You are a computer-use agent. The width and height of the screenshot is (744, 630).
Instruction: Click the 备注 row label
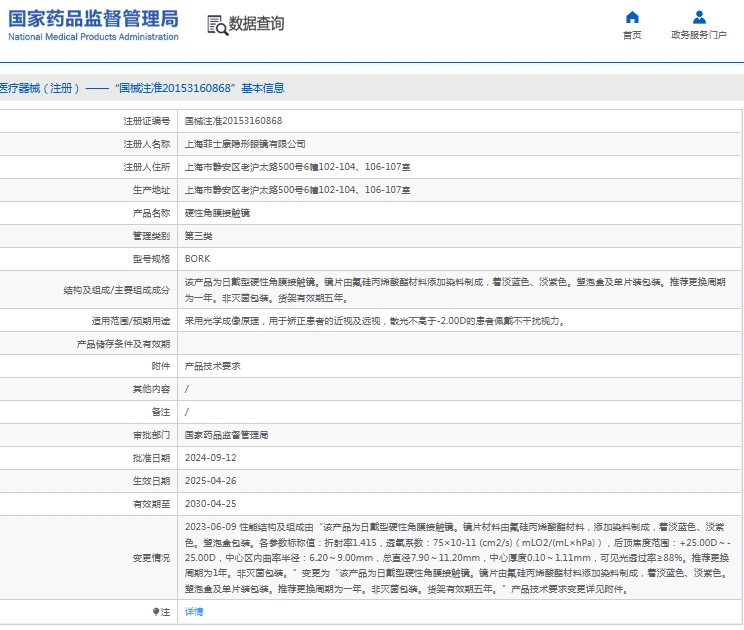point(161,412)
